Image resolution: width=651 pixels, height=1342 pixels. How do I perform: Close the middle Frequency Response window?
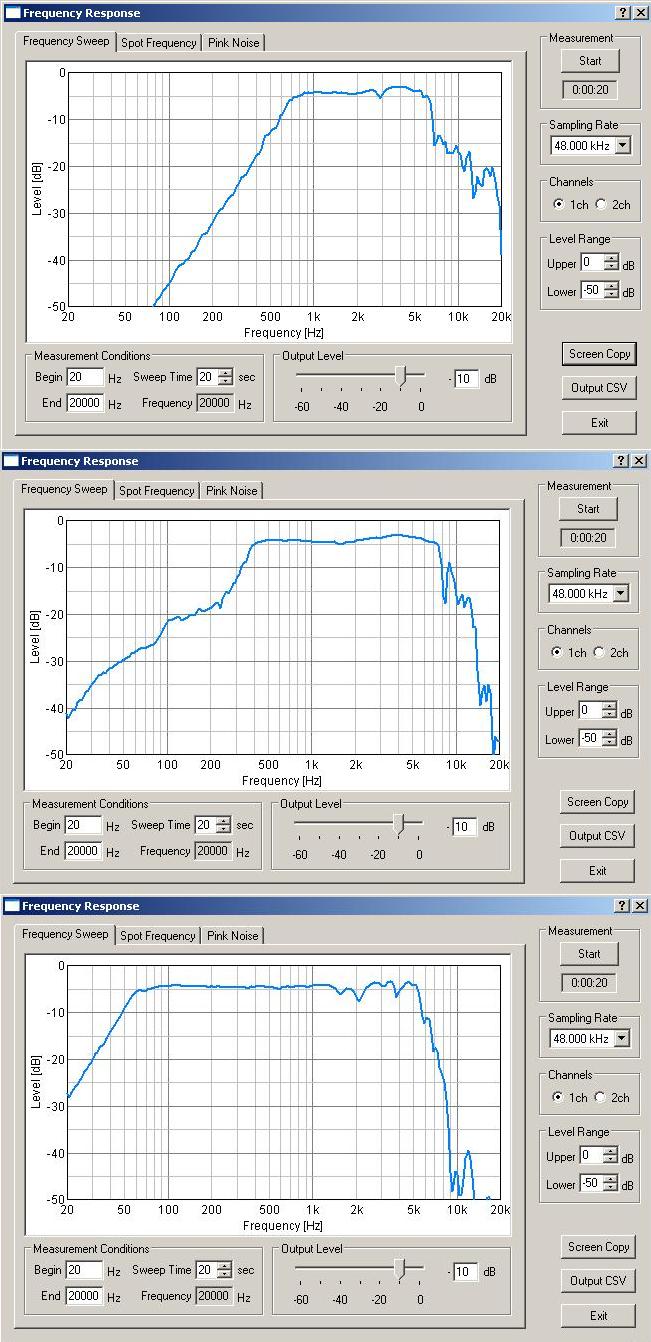point(639,461)
